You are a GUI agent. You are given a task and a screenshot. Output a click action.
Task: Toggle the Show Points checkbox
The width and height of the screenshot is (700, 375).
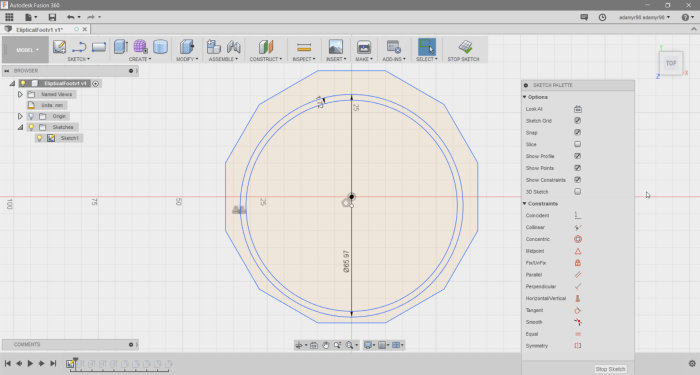coord(578,168)
